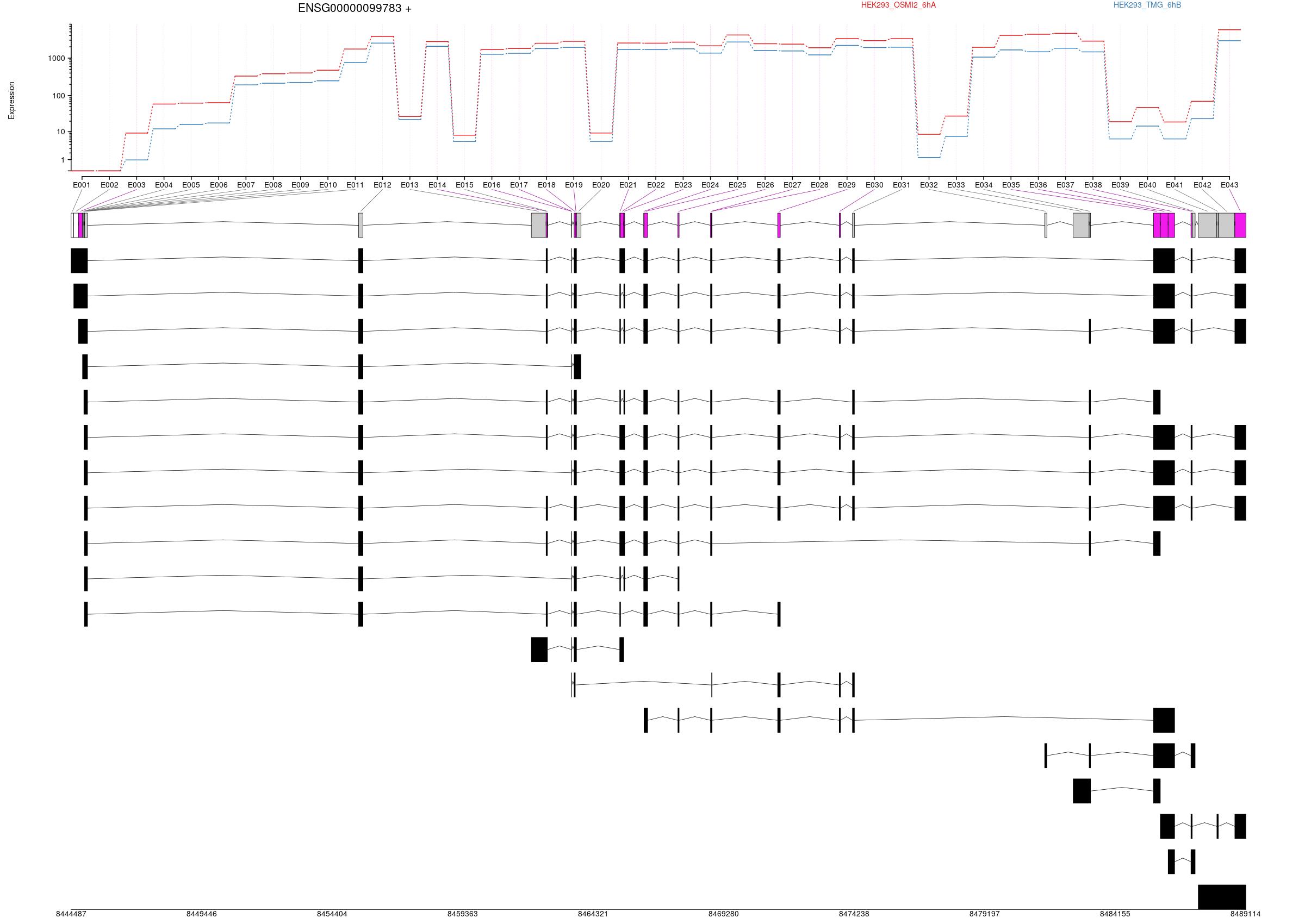
Task: Click exon bin label E017
Action: [x=519, y=185]
